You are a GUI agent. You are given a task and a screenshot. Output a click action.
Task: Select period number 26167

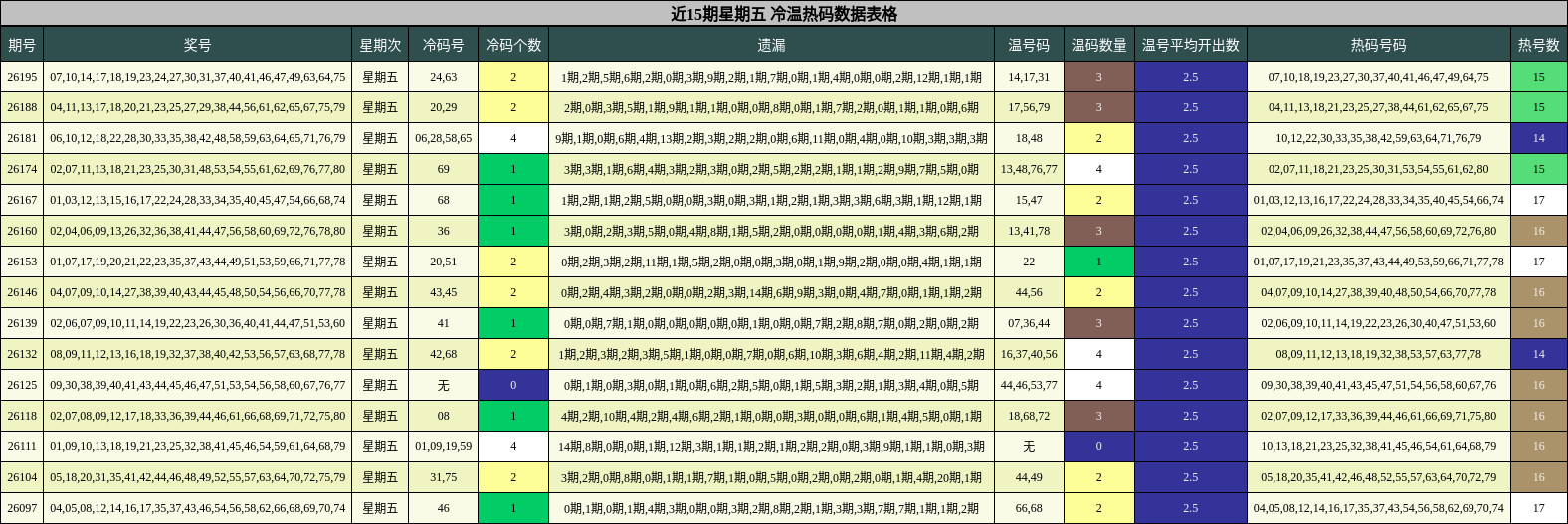pos(22,200)
